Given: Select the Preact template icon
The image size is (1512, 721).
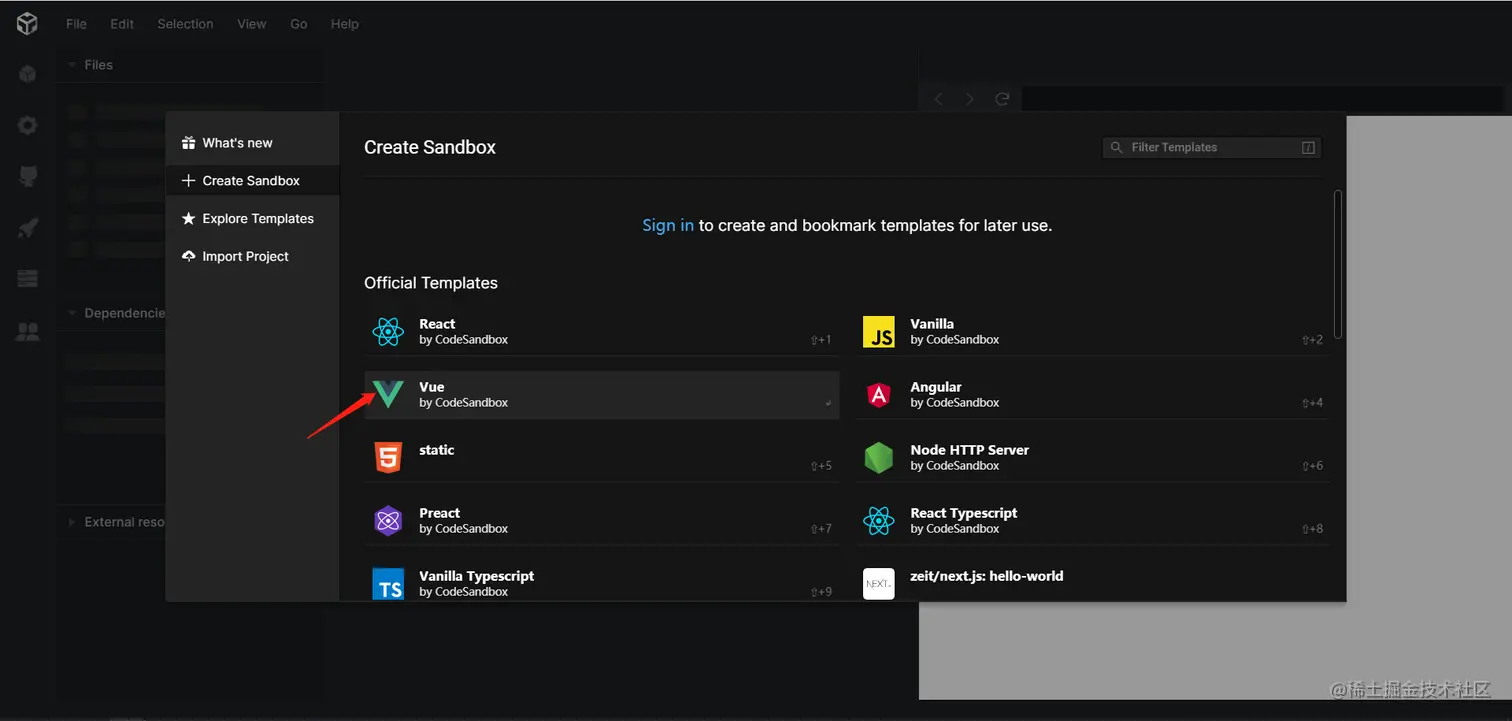Looking at the screenshot, I should (x=387, y=520).
